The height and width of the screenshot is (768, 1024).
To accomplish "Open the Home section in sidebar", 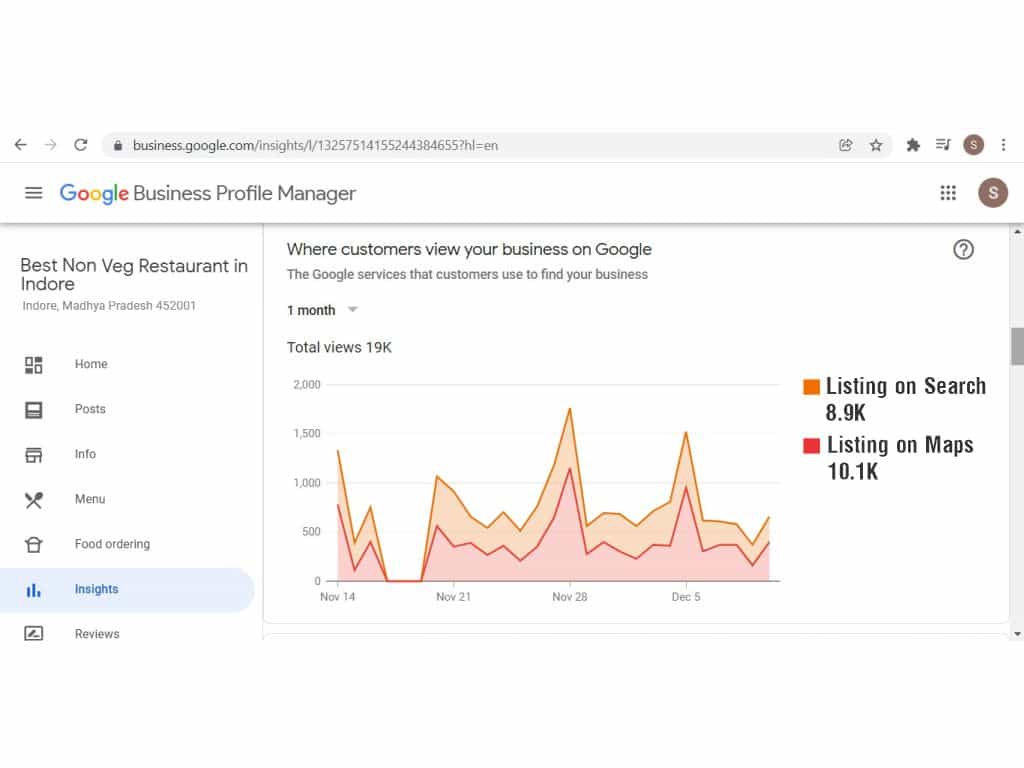I will [90, 364].
